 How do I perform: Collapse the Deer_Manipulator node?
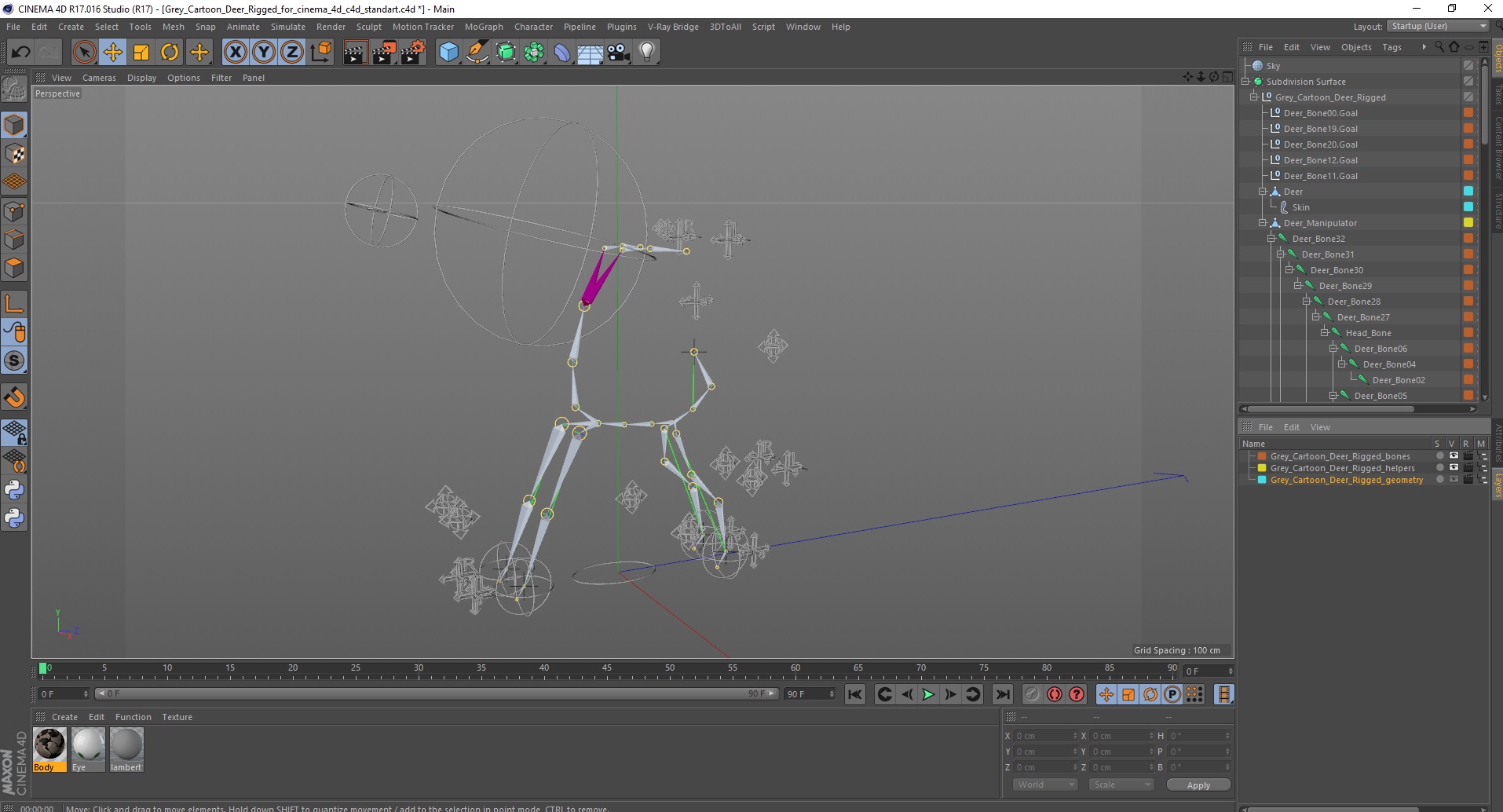click(x=1263, y=223)
